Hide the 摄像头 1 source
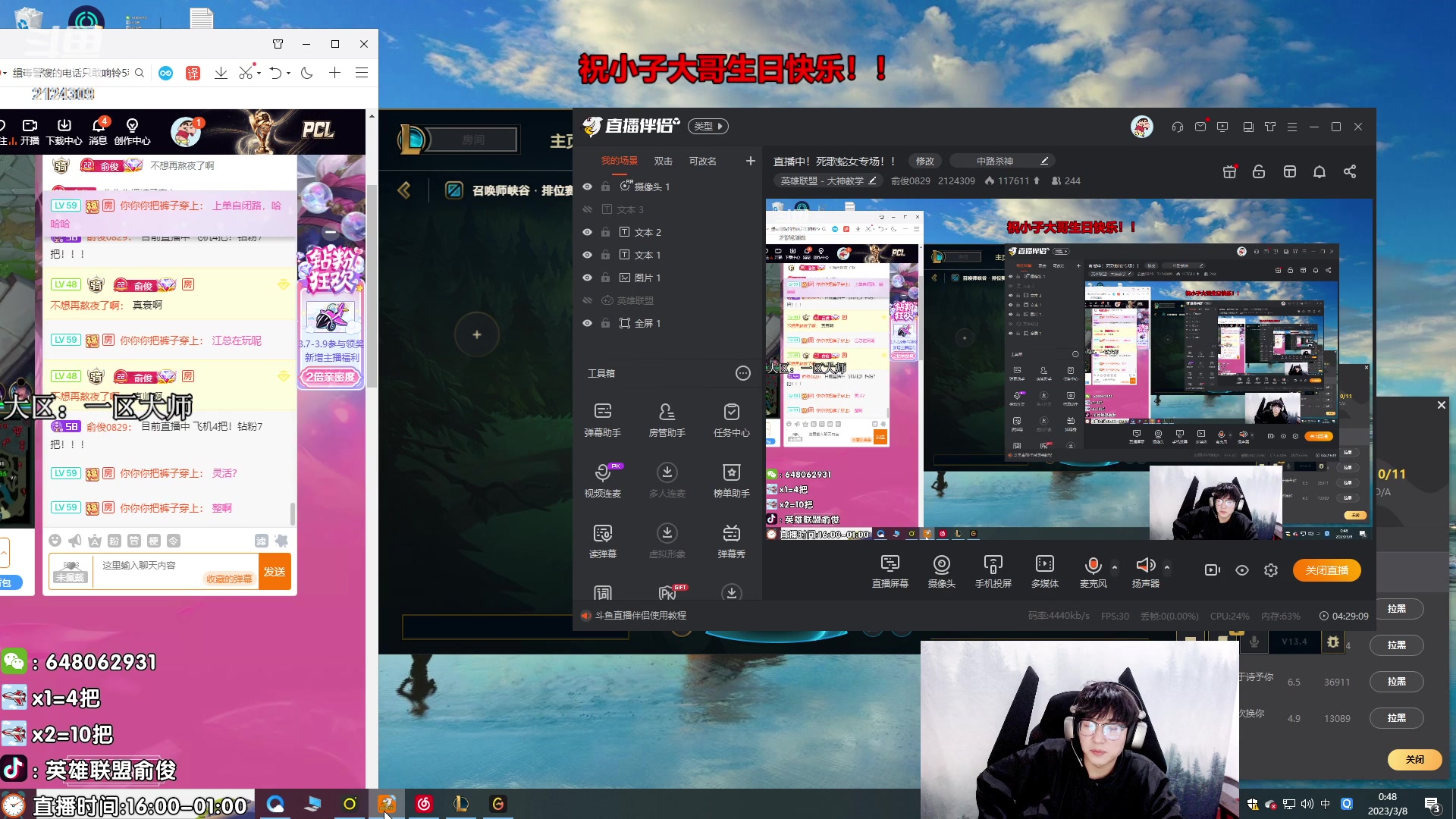Viewport: 1456px width, 819px height. coord(587,187)
